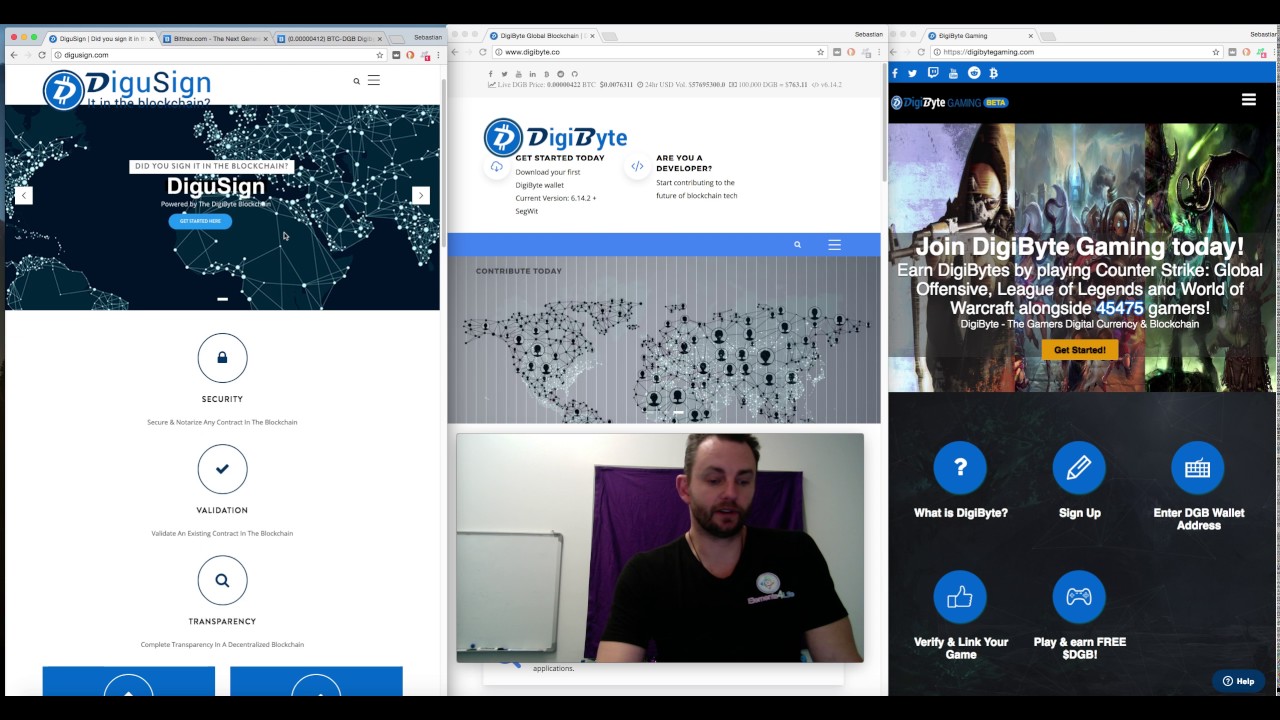Reload the DigiByte Gaming page
The width and height of the screenshot is (1280, 720).
pyautogui.click(x=921, y=52)
